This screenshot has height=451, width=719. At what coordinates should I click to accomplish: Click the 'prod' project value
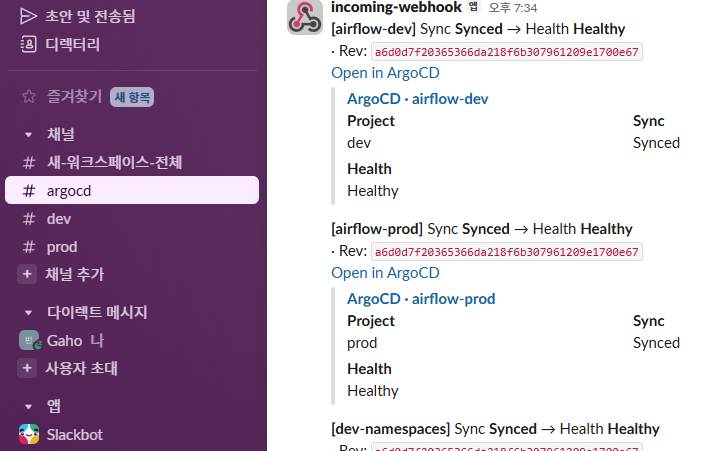point(362,343)
